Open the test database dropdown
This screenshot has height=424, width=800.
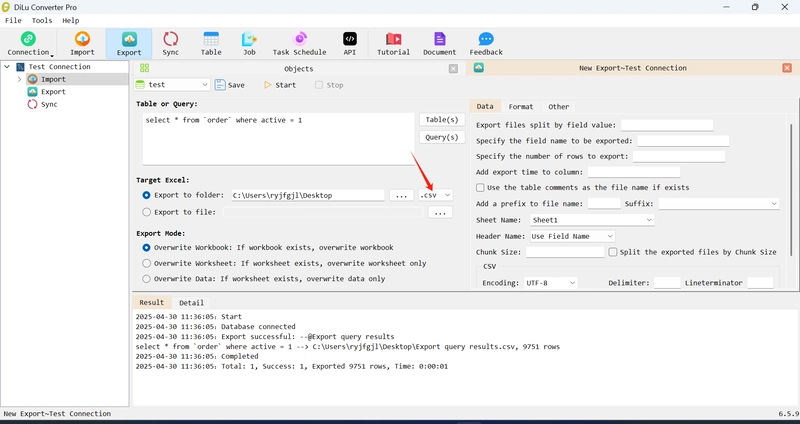coord(172,85)
